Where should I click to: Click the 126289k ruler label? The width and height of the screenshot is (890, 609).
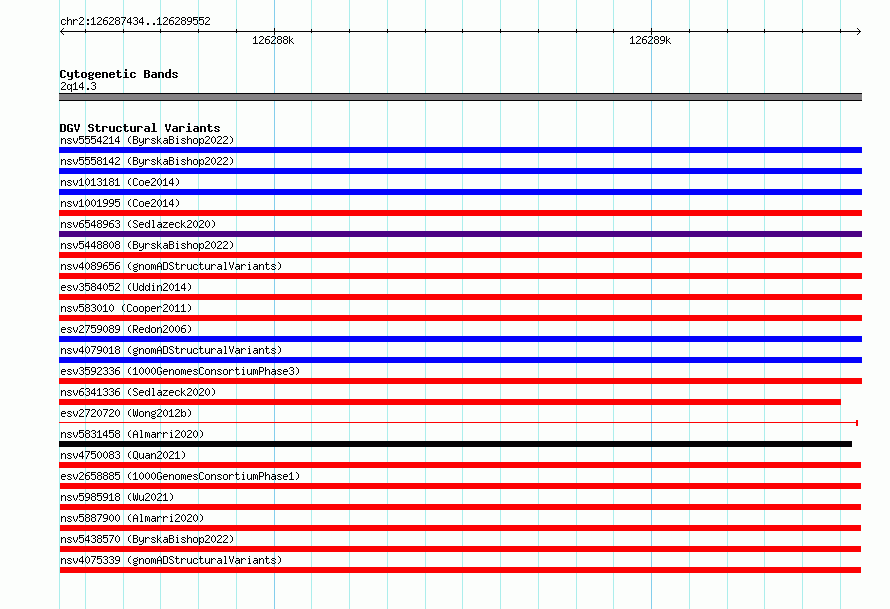(x=650, y=40)
